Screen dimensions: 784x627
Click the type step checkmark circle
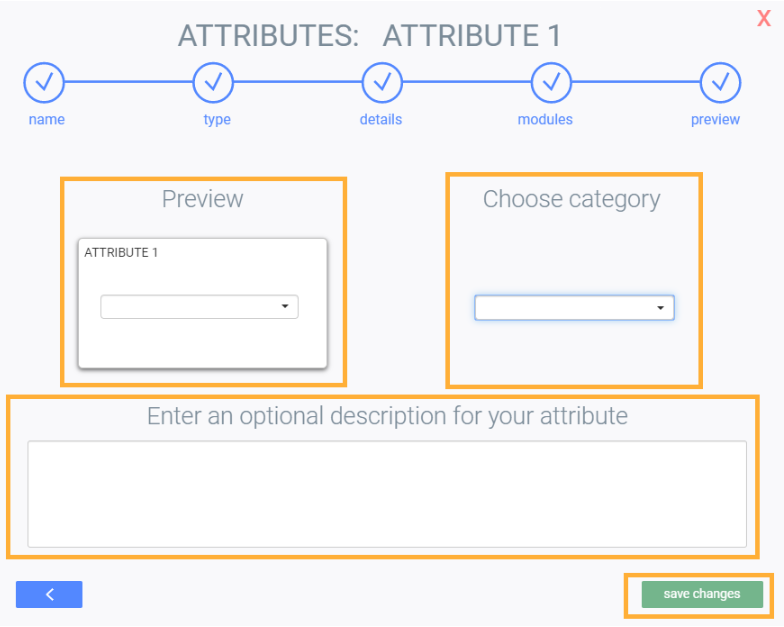(x=213, y=83)
